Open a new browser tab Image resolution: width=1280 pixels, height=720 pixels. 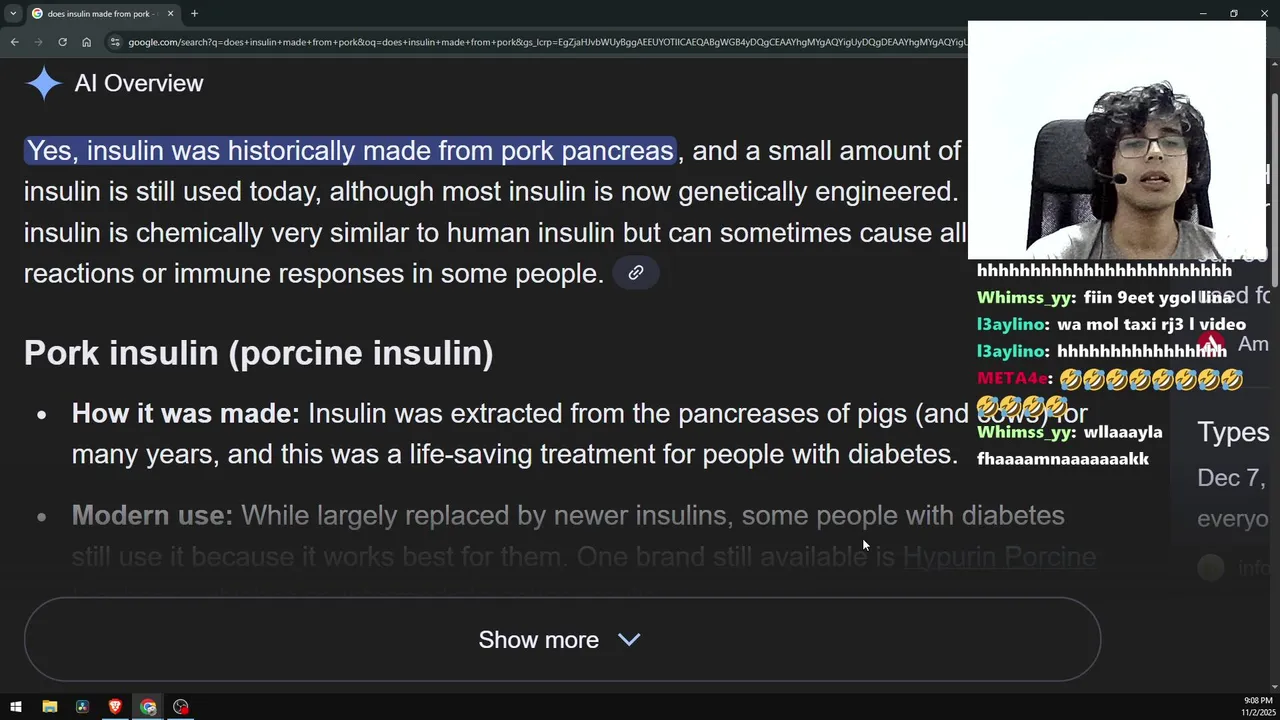pos(194,14)
